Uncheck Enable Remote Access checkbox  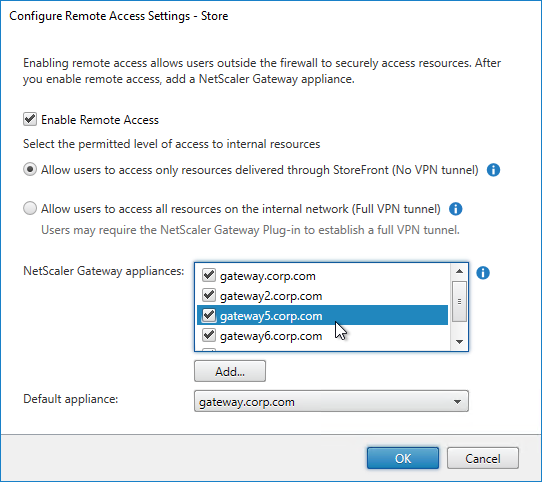[x=30, y=119]
